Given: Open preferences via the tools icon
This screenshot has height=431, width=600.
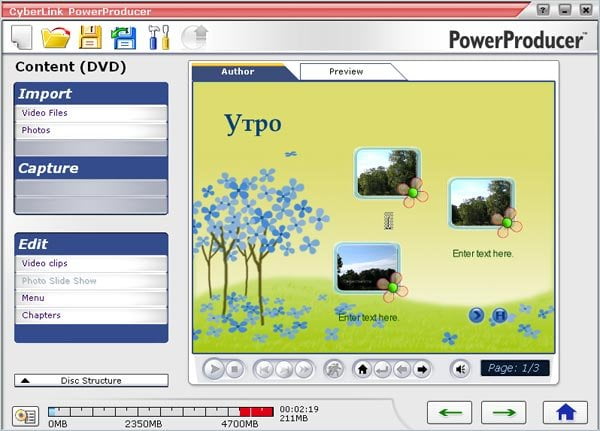Looking at the screenshot, I should tap(159, 38).
